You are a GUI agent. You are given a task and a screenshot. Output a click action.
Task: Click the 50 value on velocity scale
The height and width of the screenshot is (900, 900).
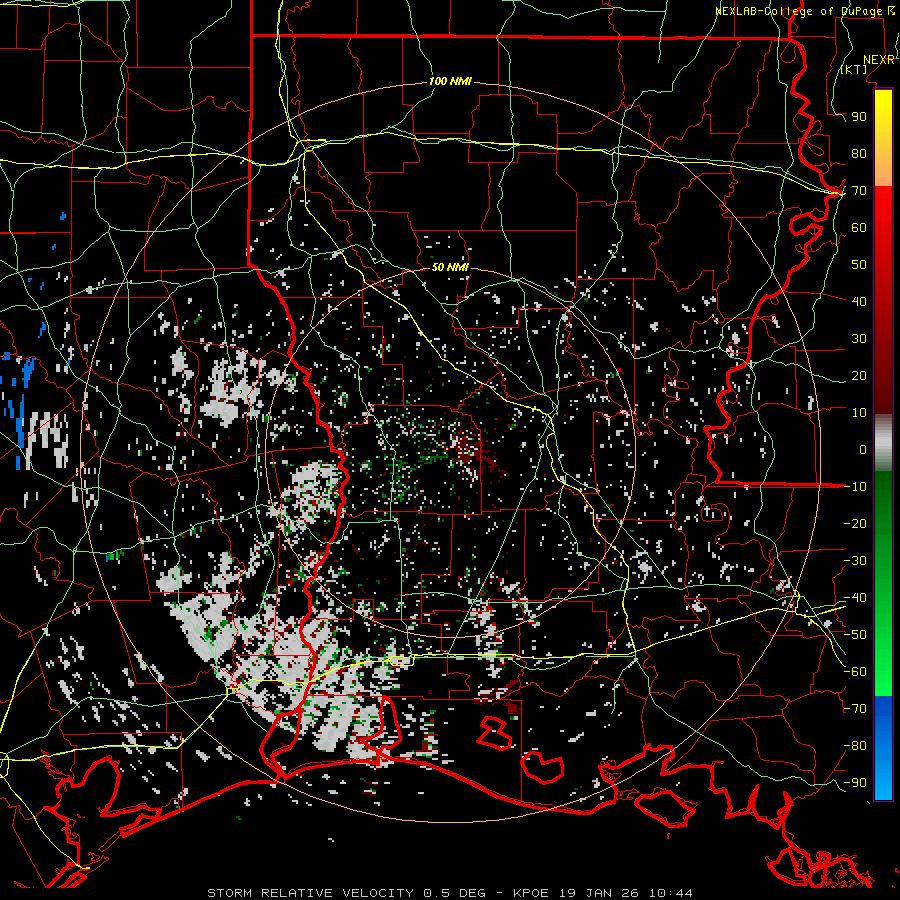pyautogui.click(x=859, y=265)
